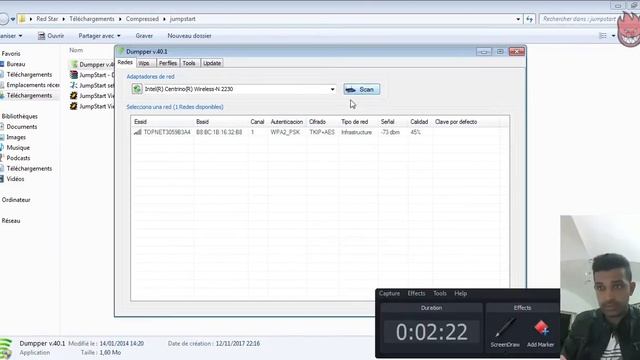640x360 pixels.
Task: Click the Clave por defecto column header
Action: (456, 122)
